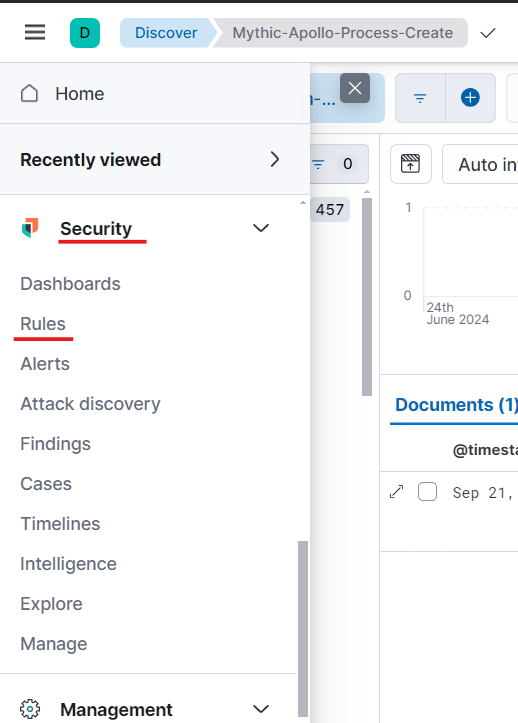Open the green D space avatar
This screenshot has height=723, width=518.
pyautogui.click(x=85, y=33)
